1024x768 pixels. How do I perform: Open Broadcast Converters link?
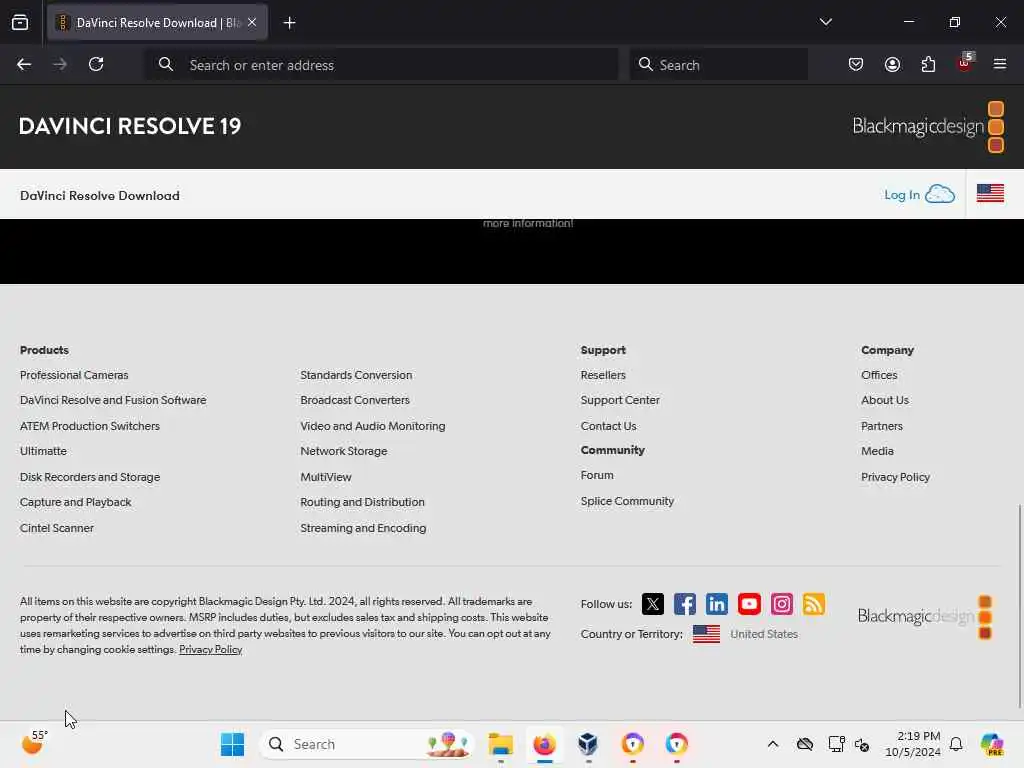355,400
